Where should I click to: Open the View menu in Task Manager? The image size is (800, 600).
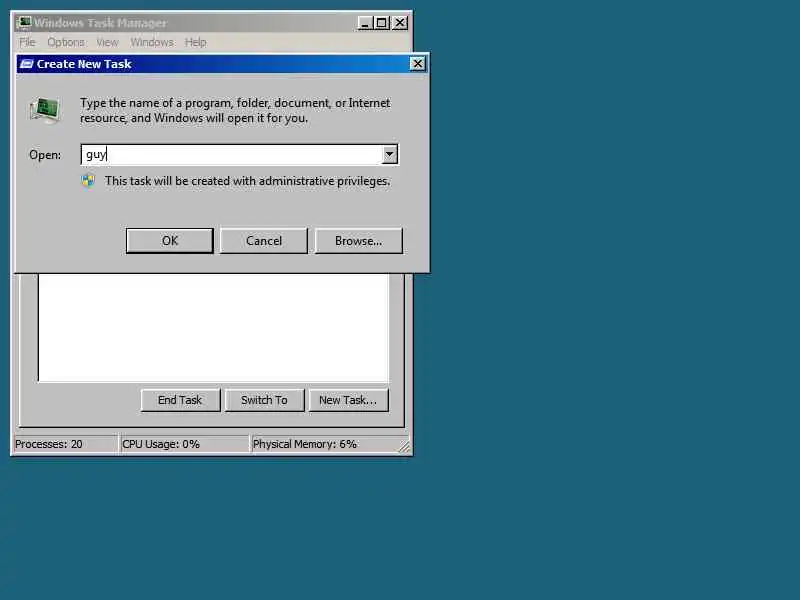tap(107, 42)
